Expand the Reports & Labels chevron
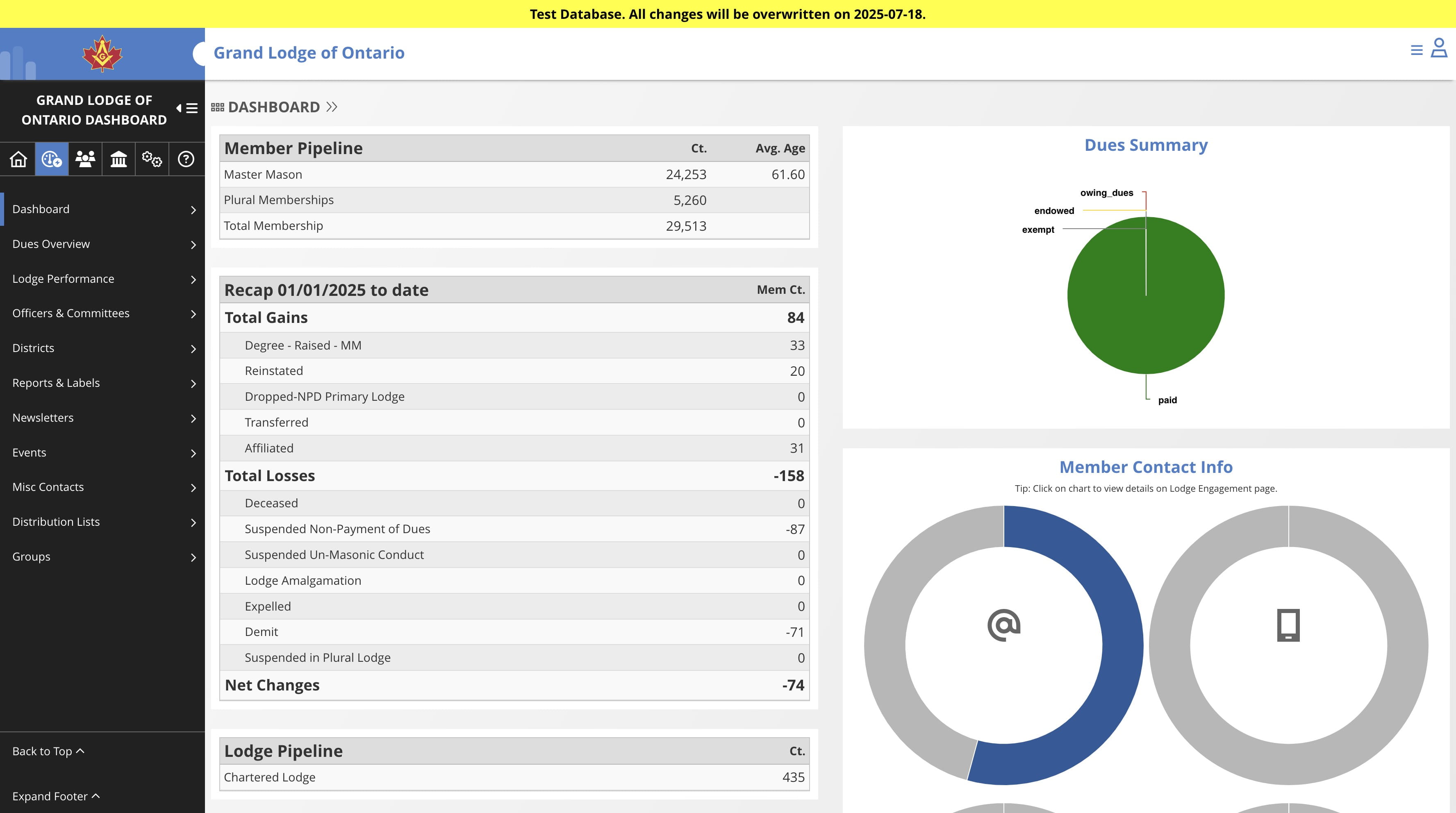The image size is (1456, 813). 193,384
